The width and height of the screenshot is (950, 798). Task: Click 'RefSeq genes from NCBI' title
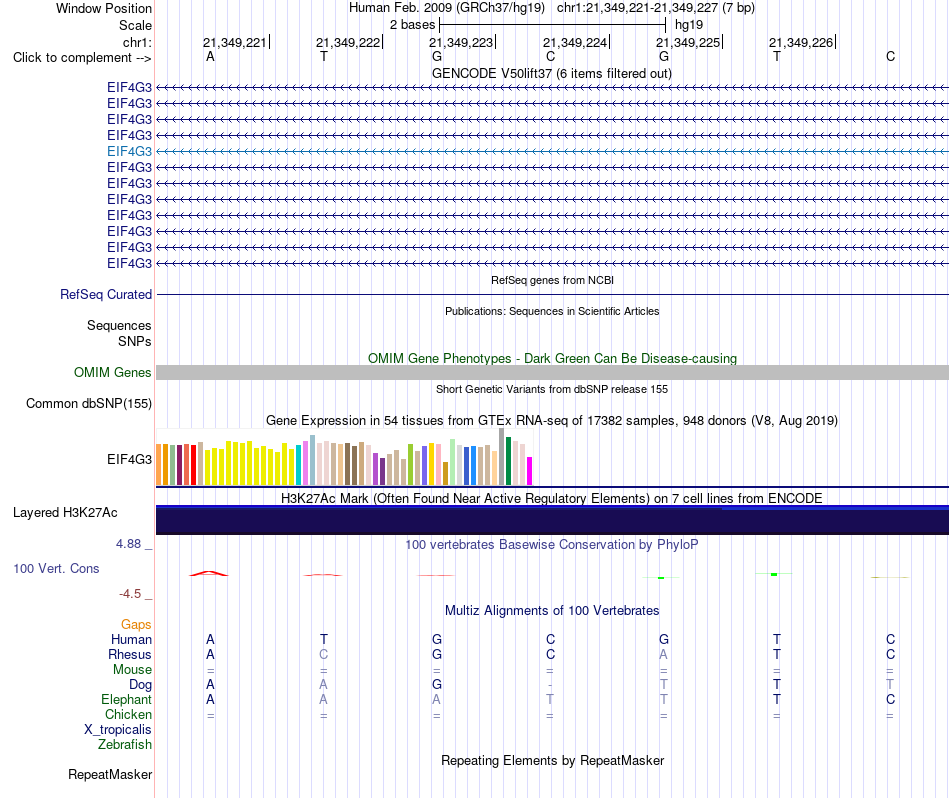552,280
